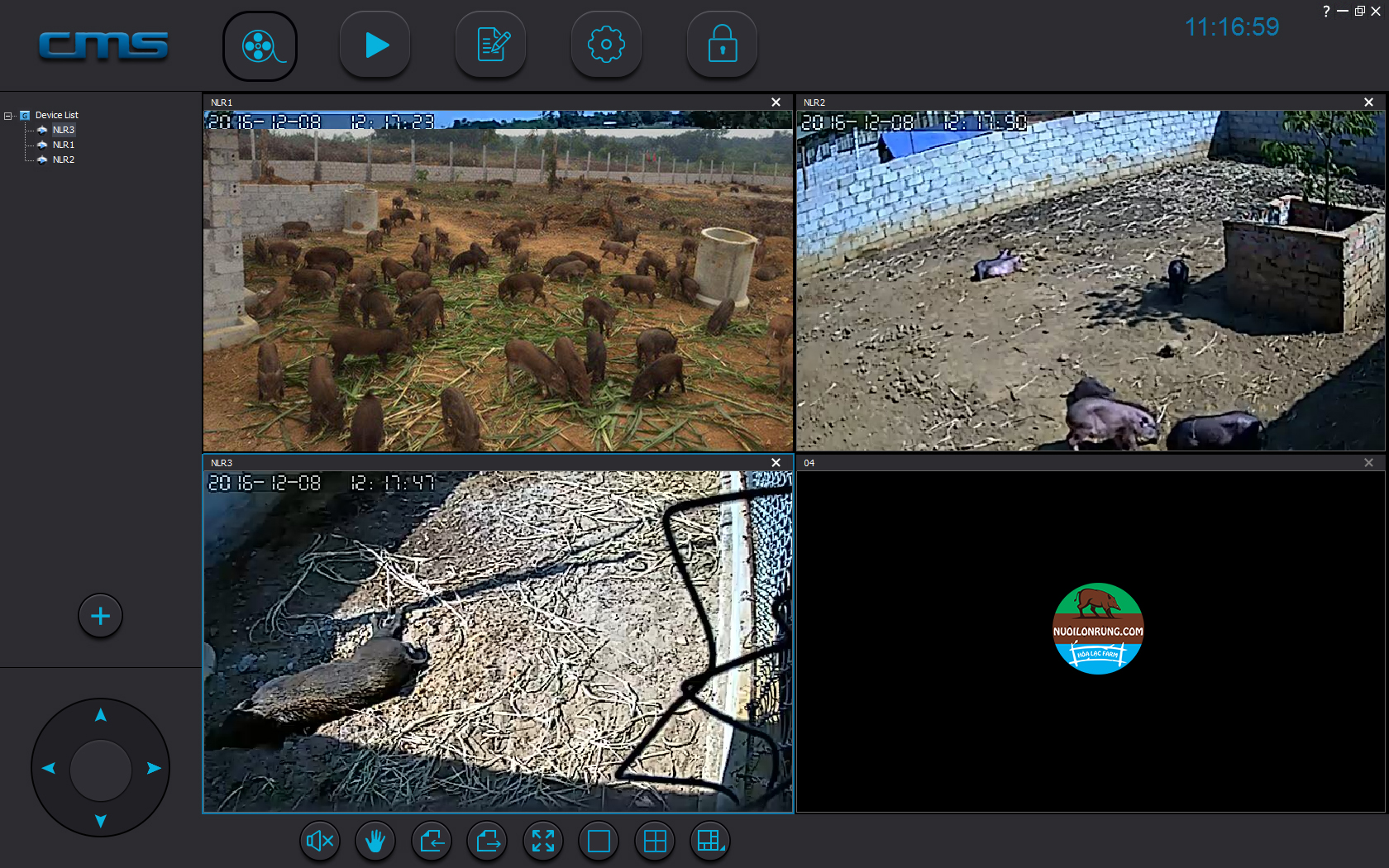Collapse the Device List tree
This screenshot has height=868, width=1389.
(x=8, y=116)
